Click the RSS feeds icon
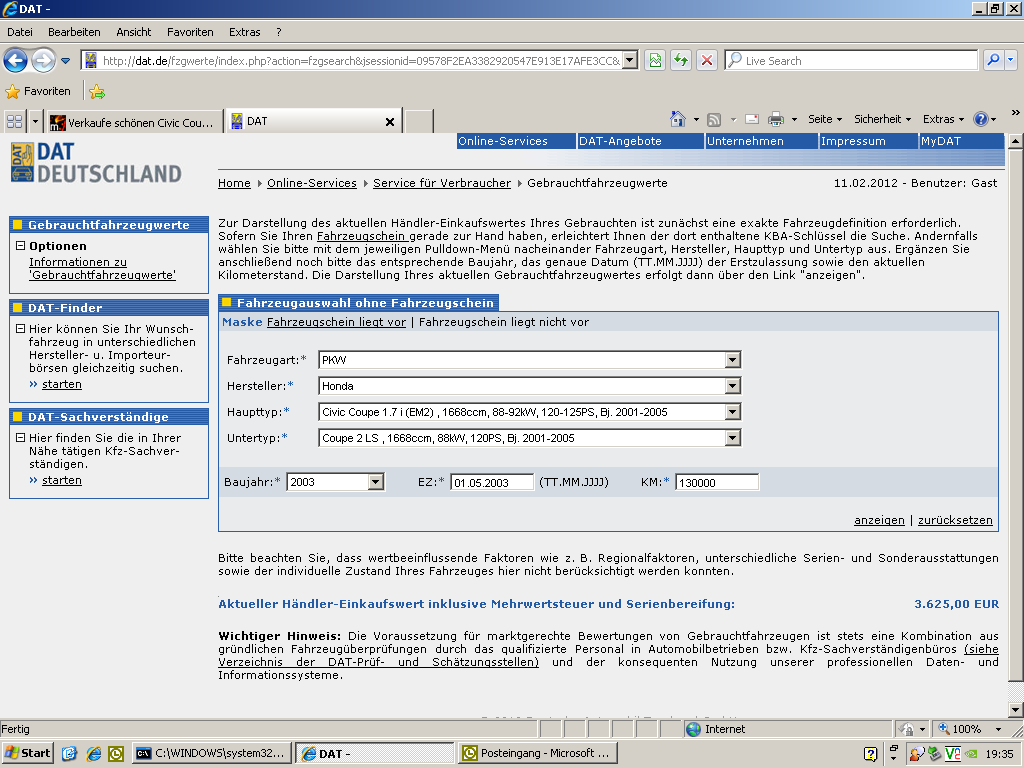Image resolution: width=1024 pixels, height=768 pixels. (714, 120)
